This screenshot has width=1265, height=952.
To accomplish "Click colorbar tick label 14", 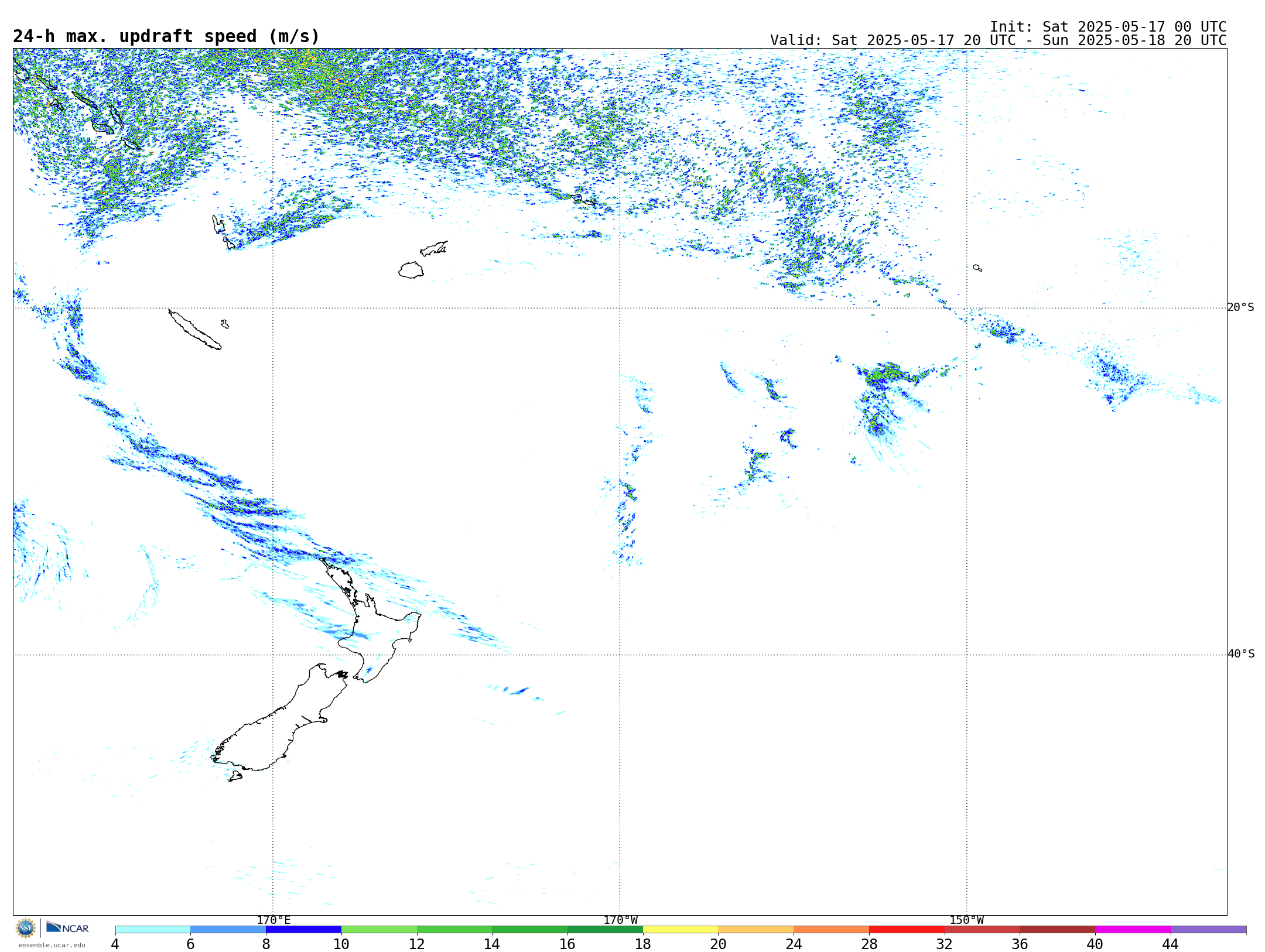I will tap(492, 944).
